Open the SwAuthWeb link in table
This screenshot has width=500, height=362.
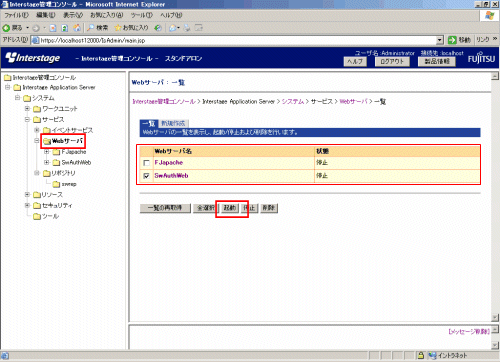click(171, 176)
